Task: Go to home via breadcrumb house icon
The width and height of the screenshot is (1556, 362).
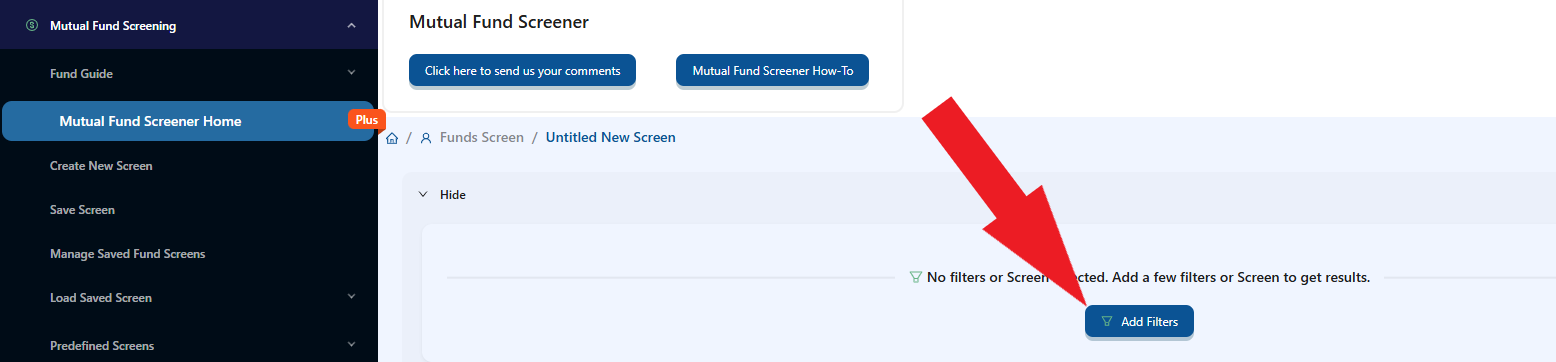Action: pyautogui.click(x=392, y=138)
